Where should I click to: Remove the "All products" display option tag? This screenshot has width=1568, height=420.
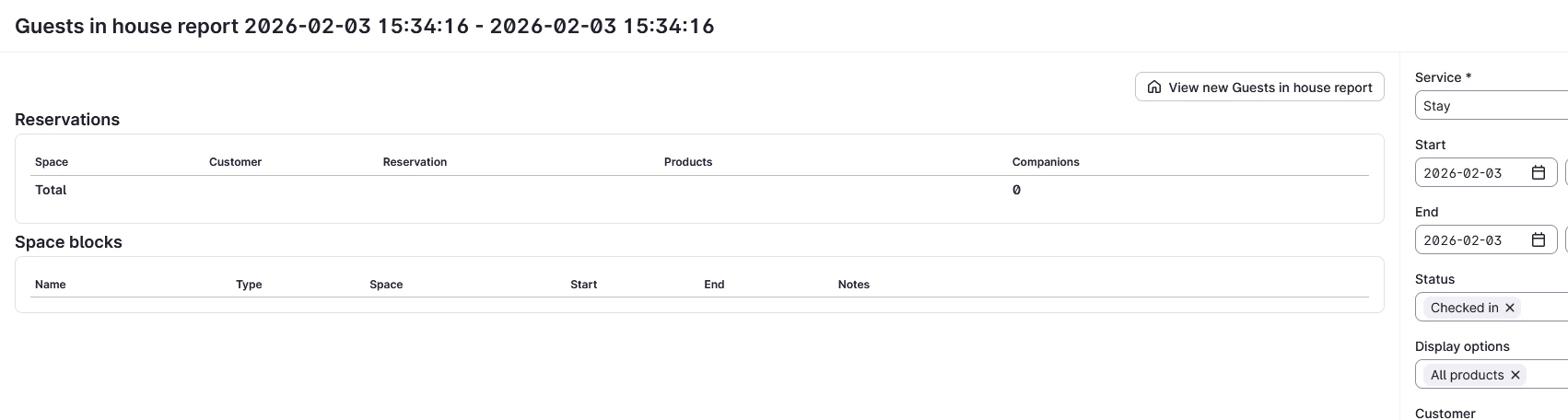pos(1515,375)
